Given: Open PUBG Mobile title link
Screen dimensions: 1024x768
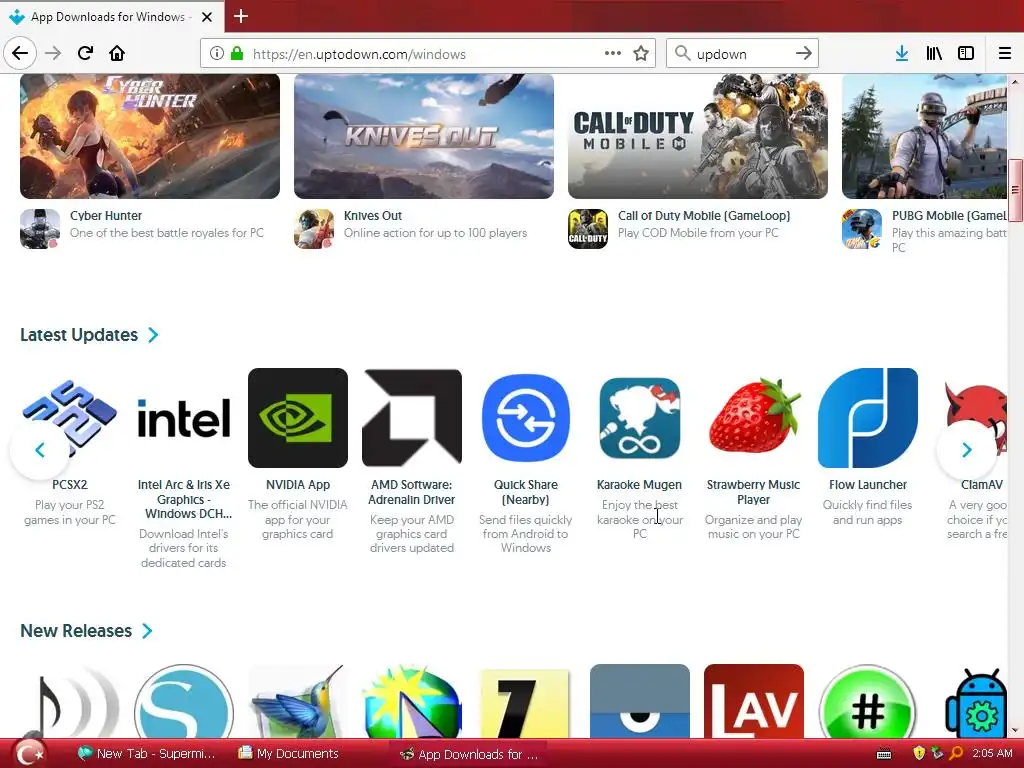Looking at the screenshot, I should [x=950, y=216].
